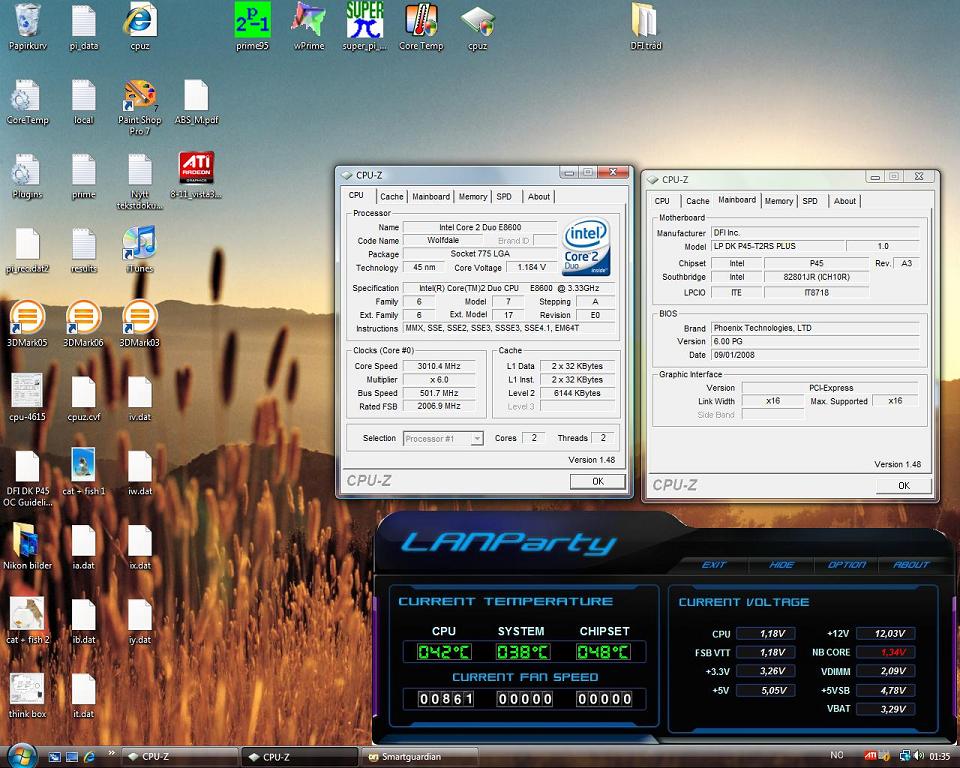The image size is (960, 768).
Task: Open ABOUT in LANParty Smartguardian
Action: (x=911, y=565)
